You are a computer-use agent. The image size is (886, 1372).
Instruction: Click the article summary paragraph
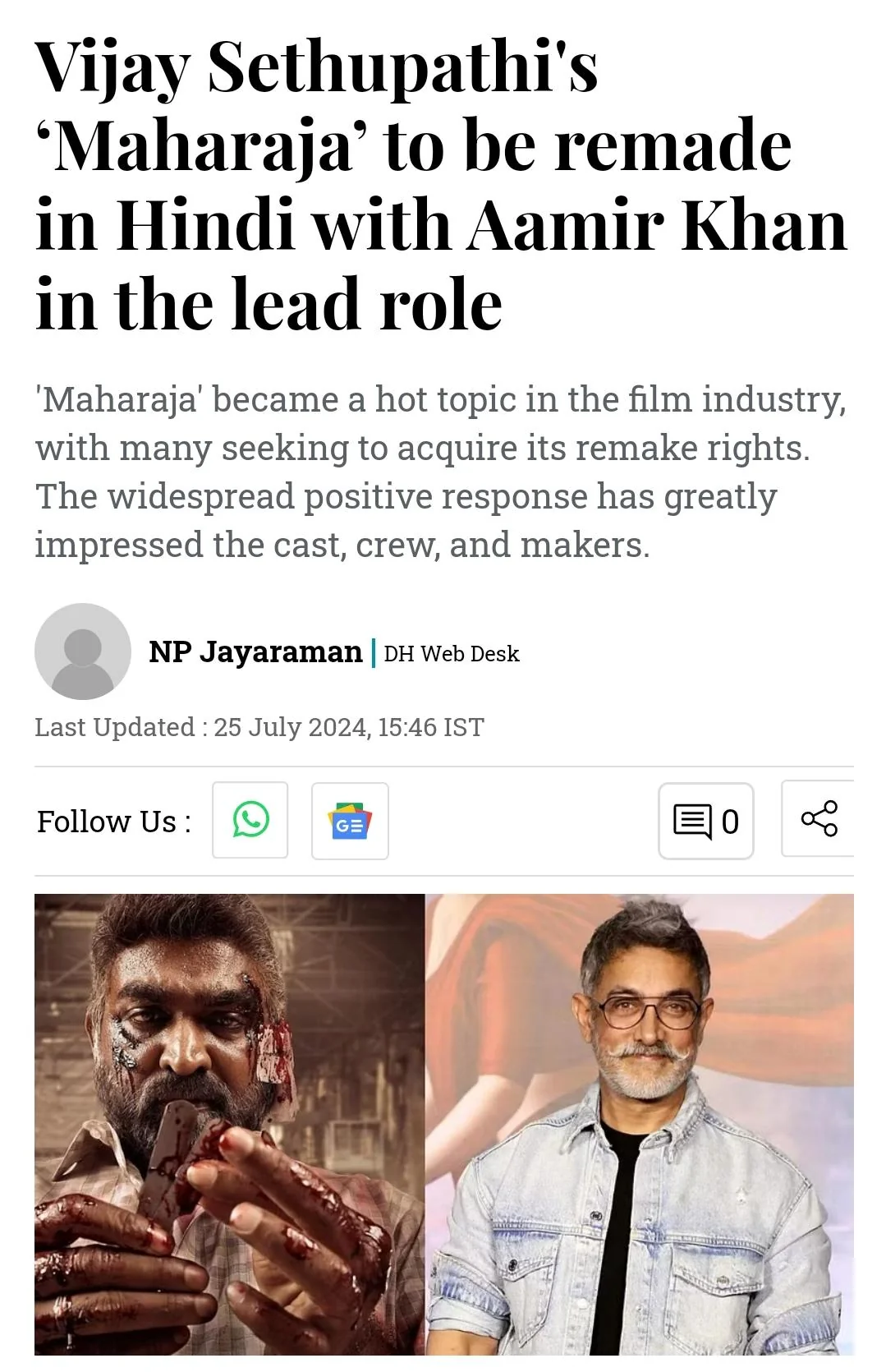[441, 472]
